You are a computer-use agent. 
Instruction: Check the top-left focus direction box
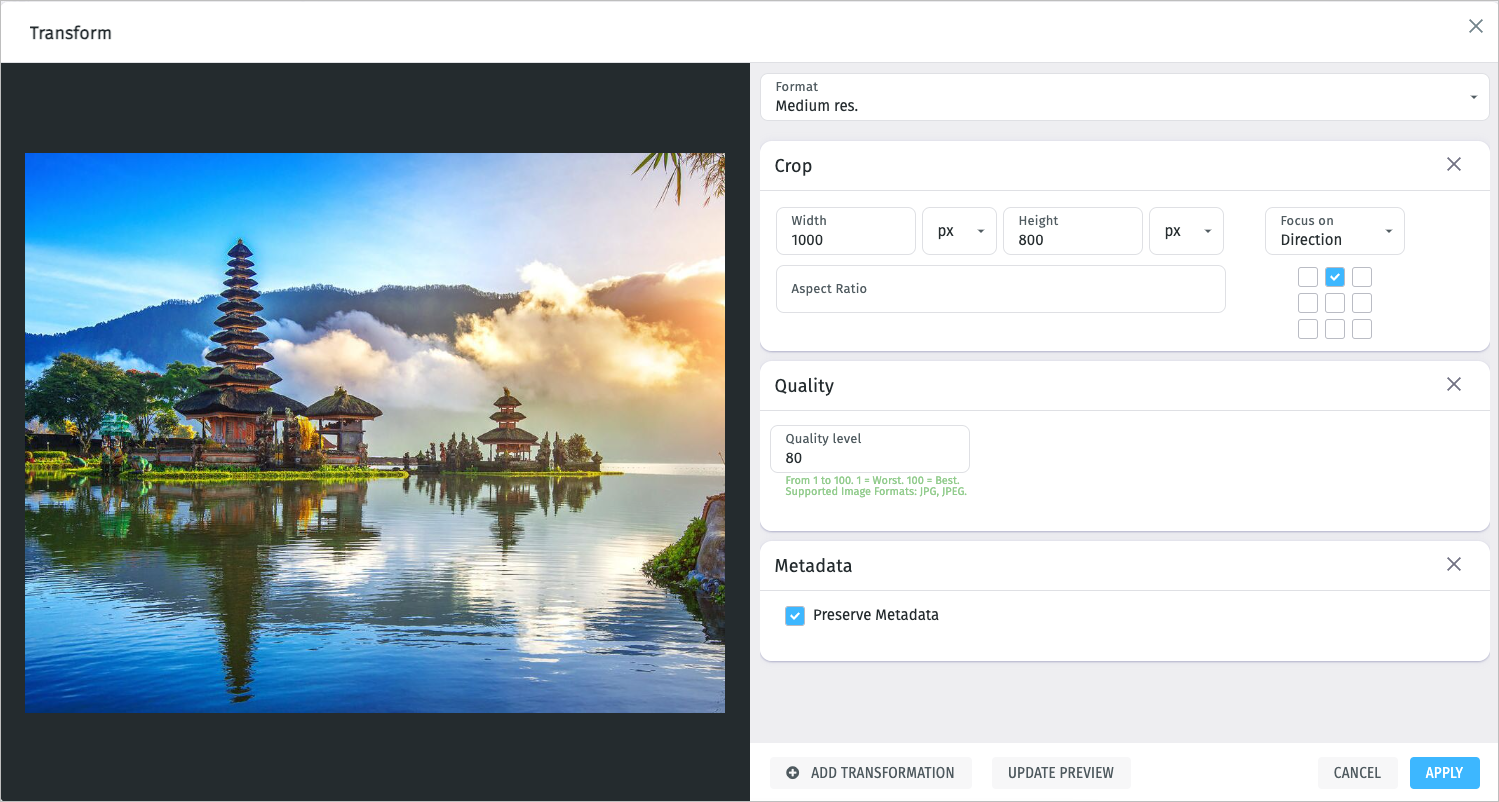[1307, 277]
